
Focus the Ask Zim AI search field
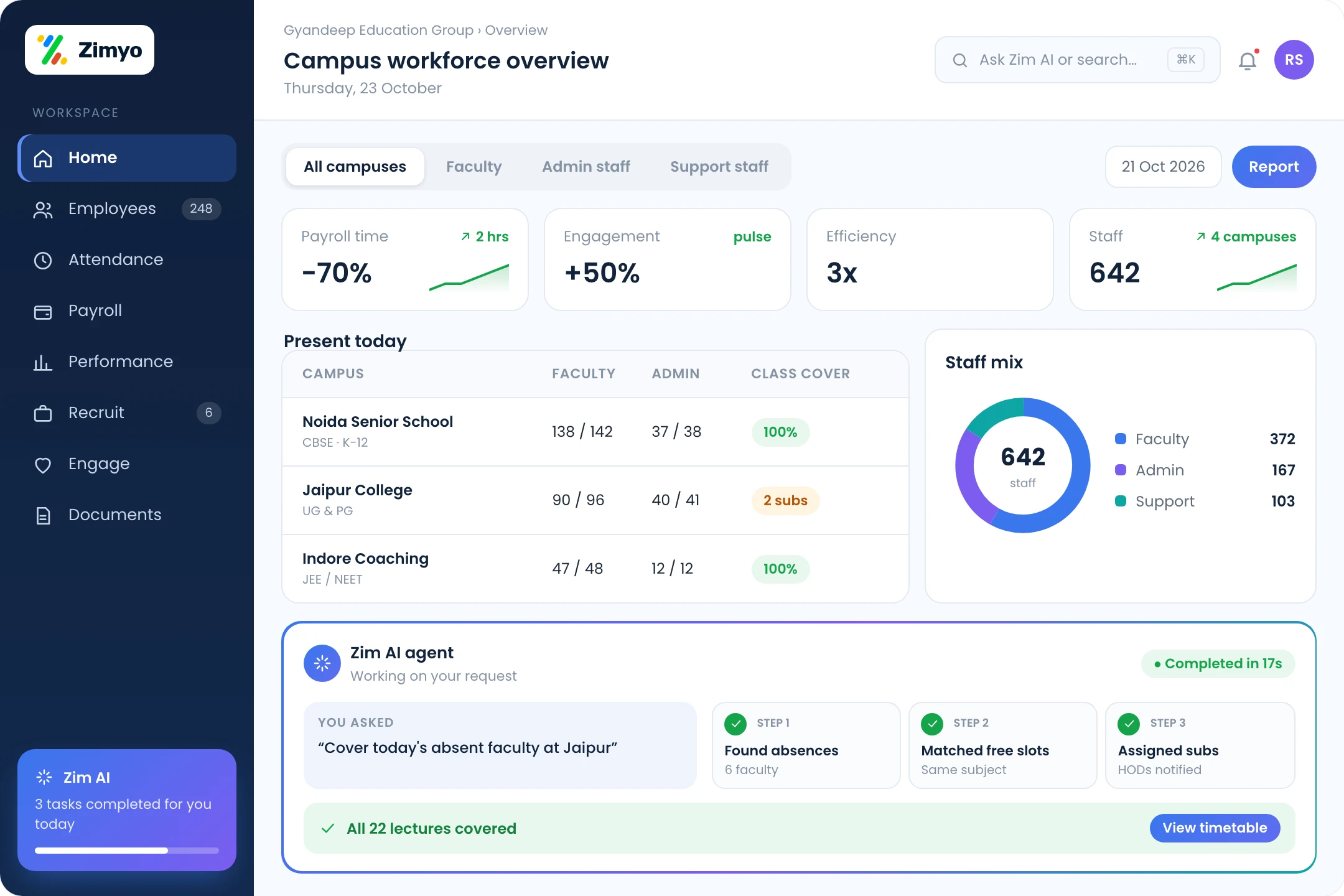click(x=1077, y=60)
